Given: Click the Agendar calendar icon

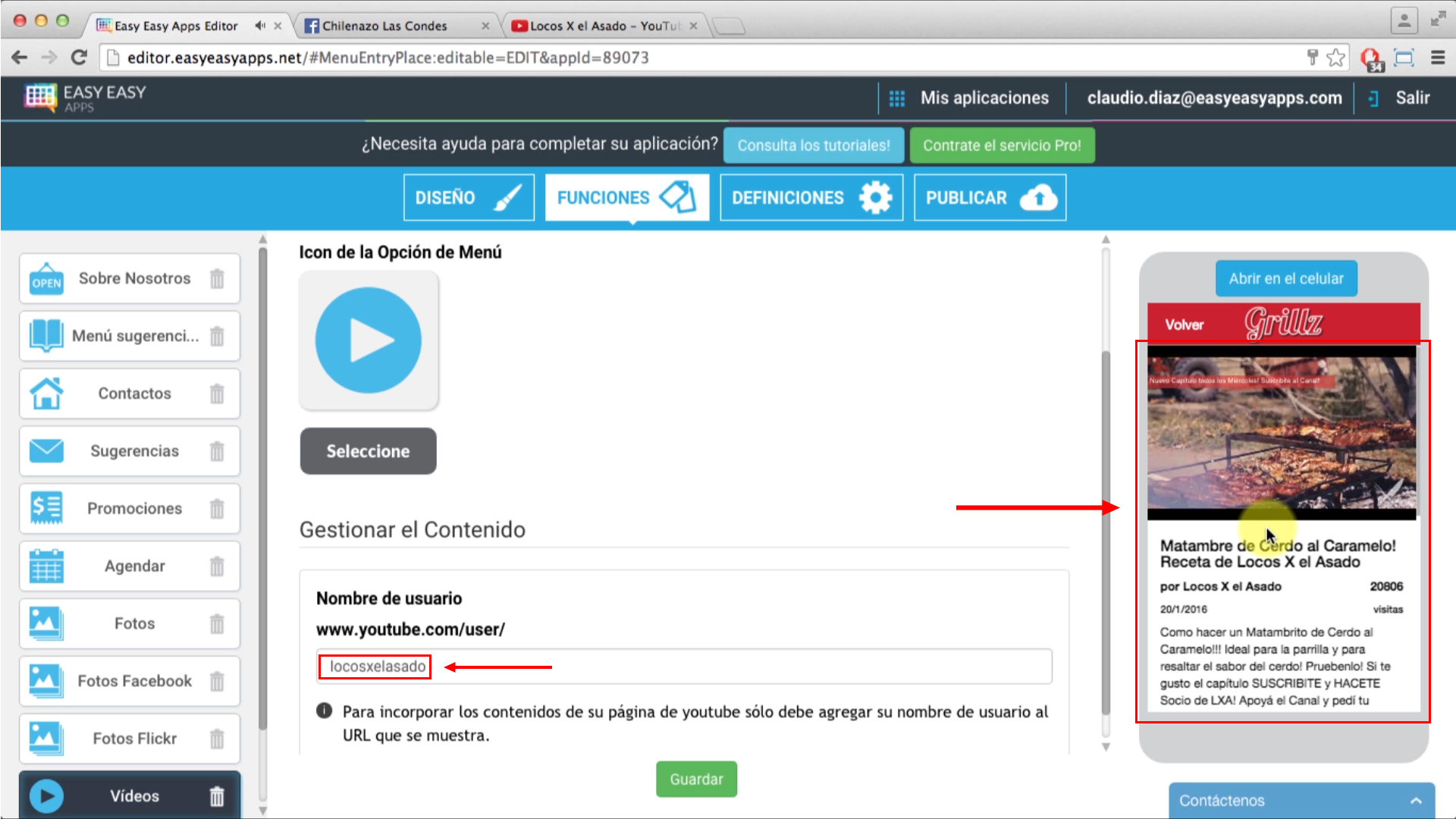Looking at the screenshot, I should point(46,566).
